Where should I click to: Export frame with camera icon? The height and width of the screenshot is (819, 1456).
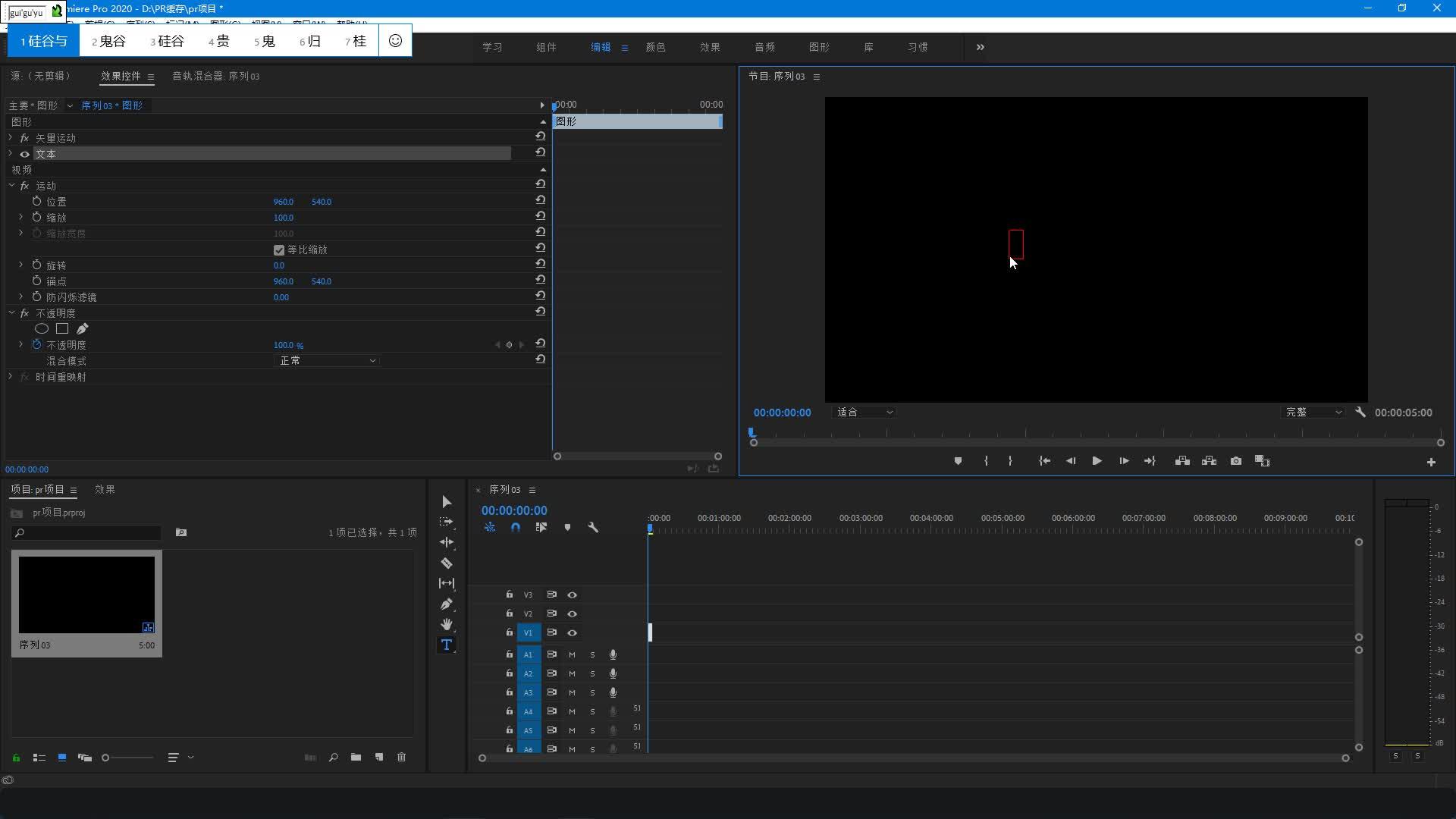(1236, 461)
